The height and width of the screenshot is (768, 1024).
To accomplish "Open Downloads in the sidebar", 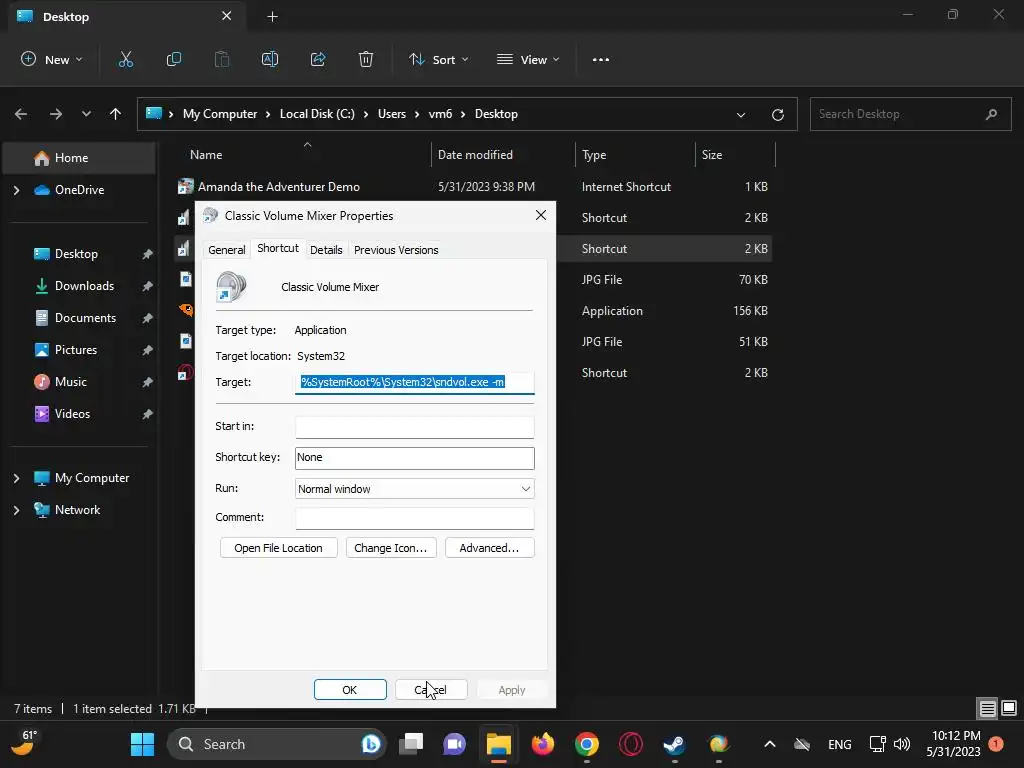I will pos(82,286).
